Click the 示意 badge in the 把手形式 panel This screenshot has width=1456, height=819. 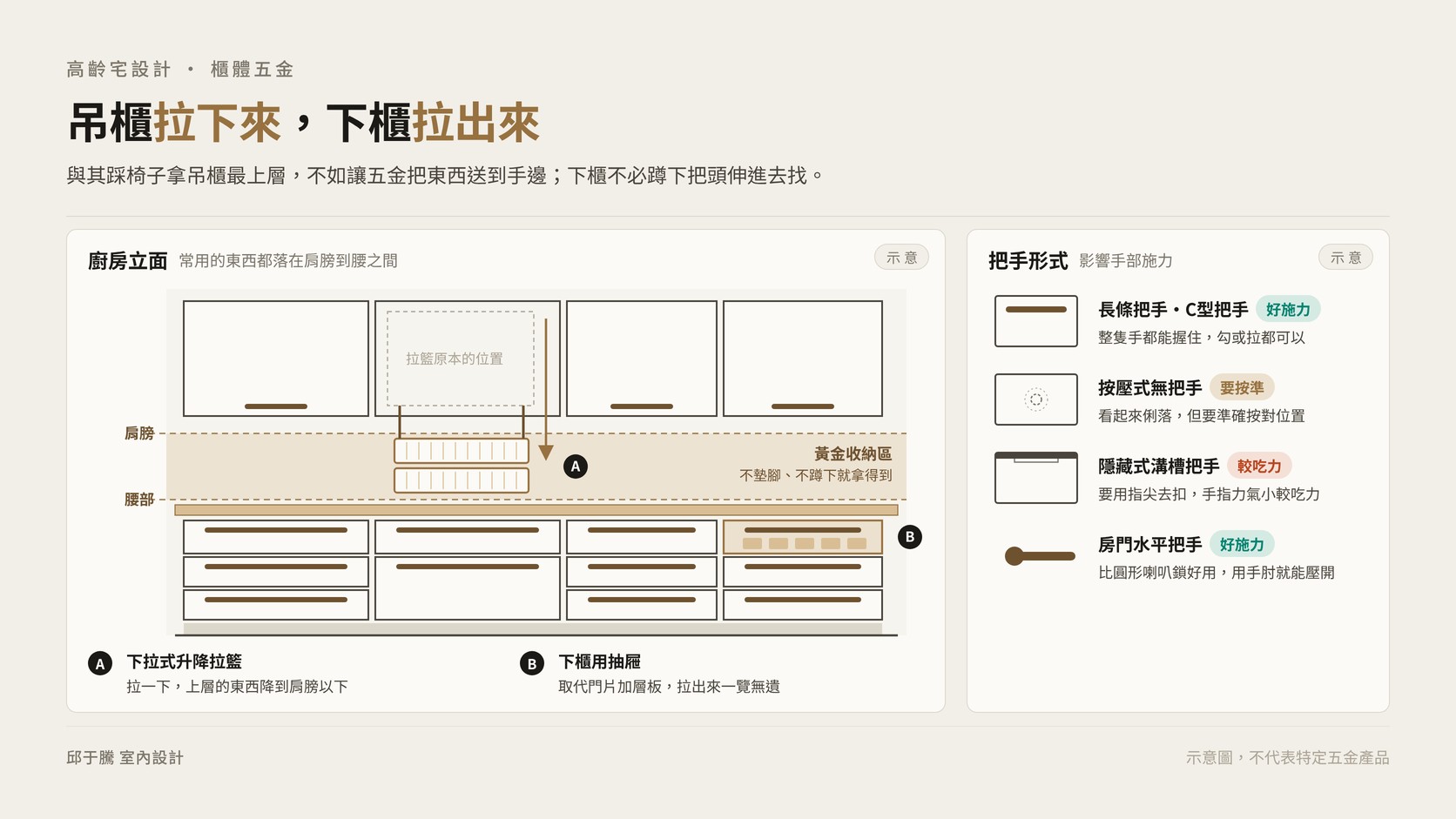[x=1345, y=258]
